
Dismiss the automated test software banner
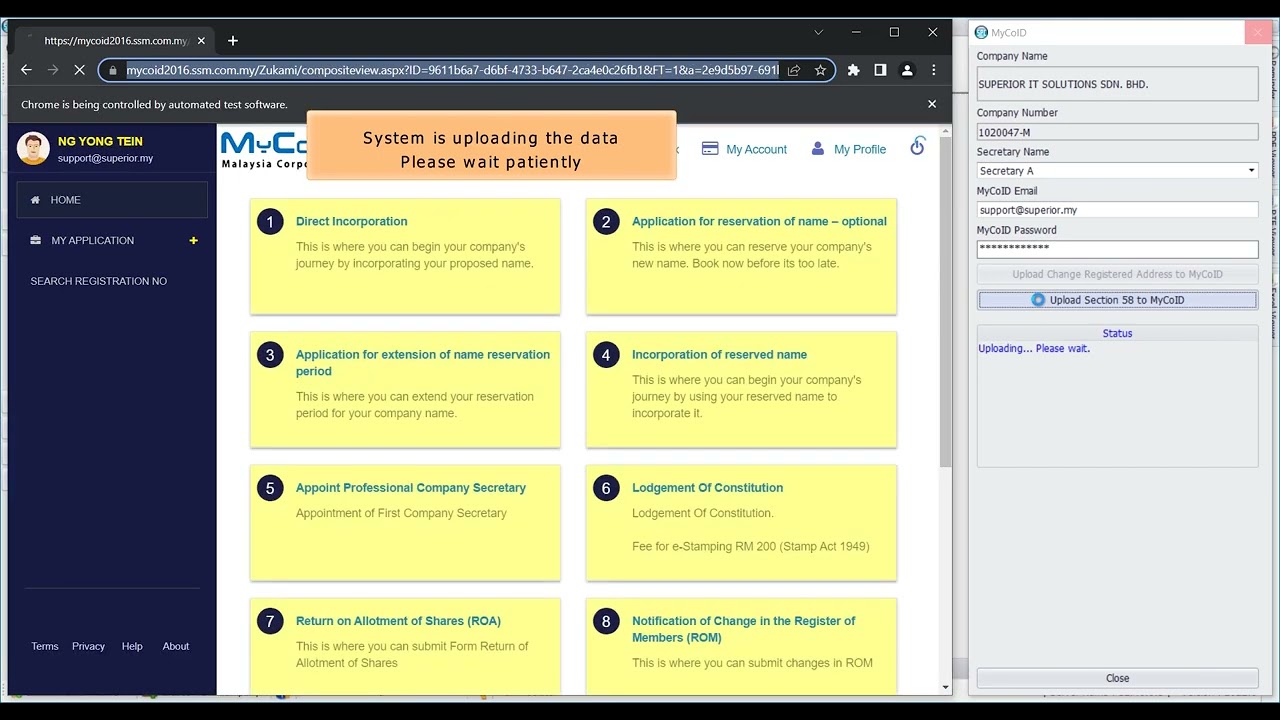(932, 104)
